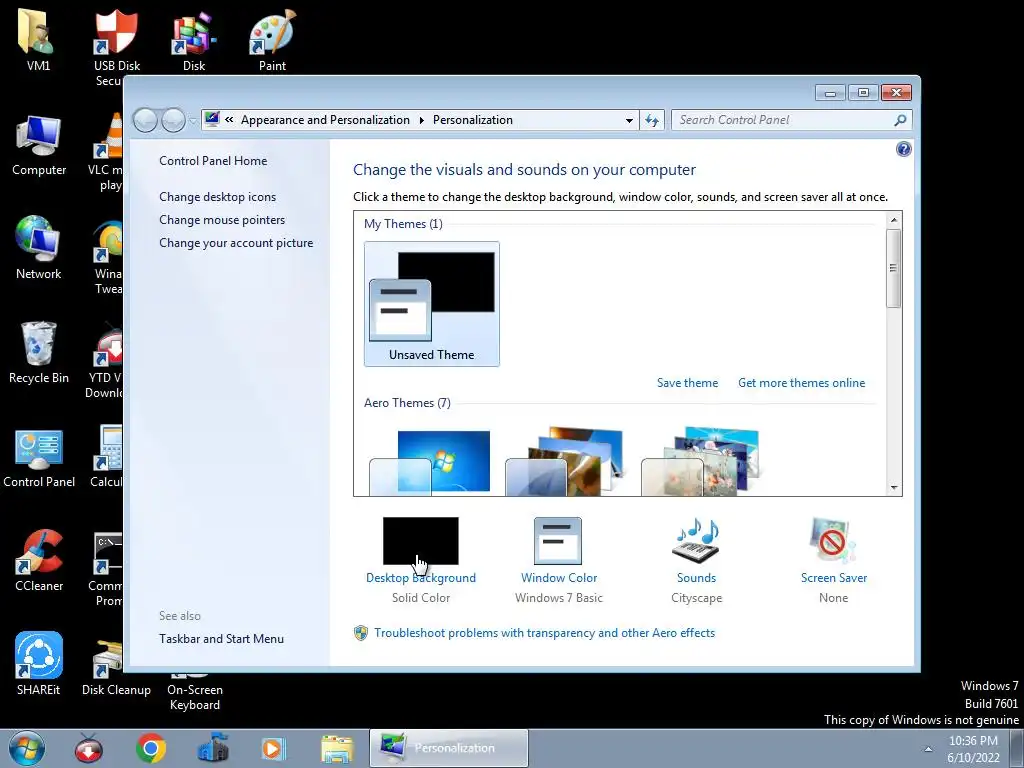Screen dimensions: 1024x768
Task: Open the Sounds Cityscape icon
Action: (x=696, y=541)
